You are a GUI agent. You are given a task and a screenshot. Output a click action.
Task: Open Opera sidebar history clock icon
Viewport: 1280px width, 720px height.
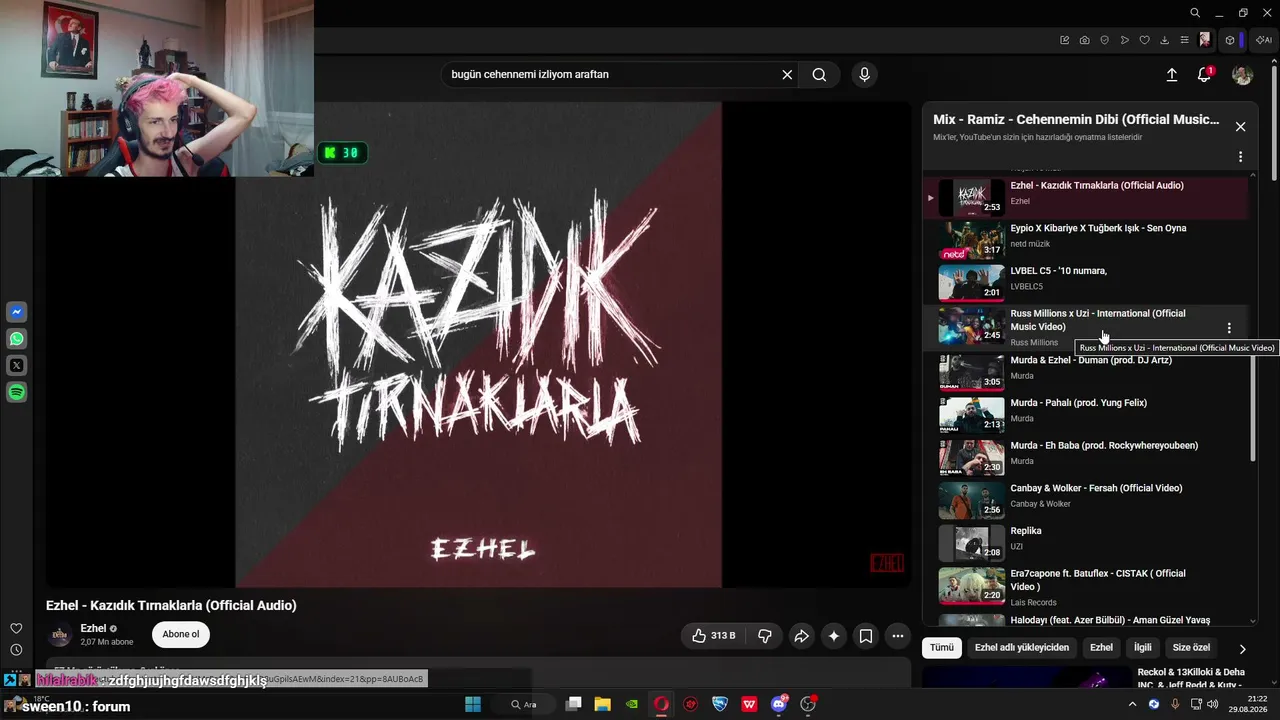[x=16, y=650]
